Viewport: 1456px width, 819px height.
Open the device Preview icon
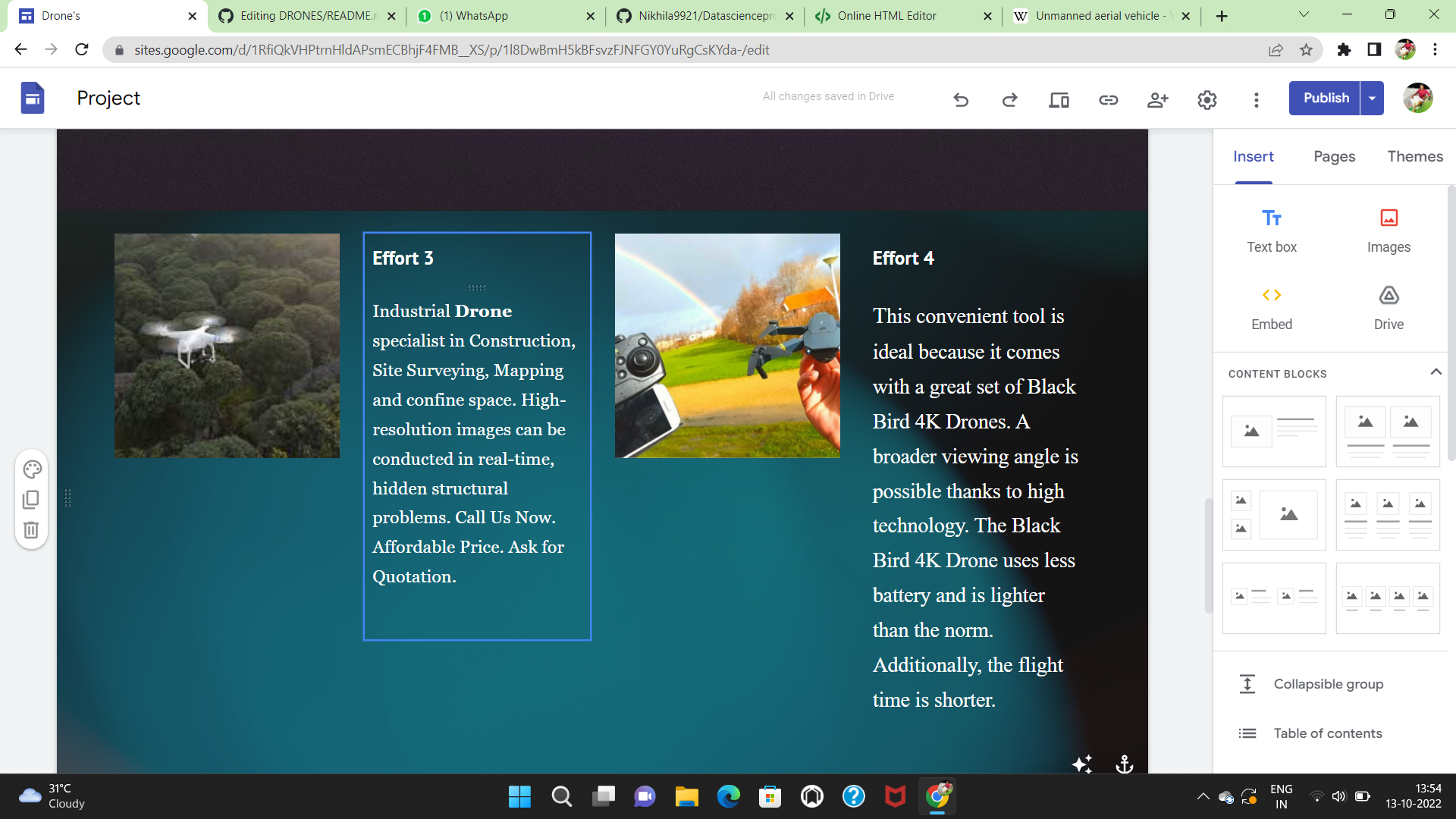[x=1059, y=99]
